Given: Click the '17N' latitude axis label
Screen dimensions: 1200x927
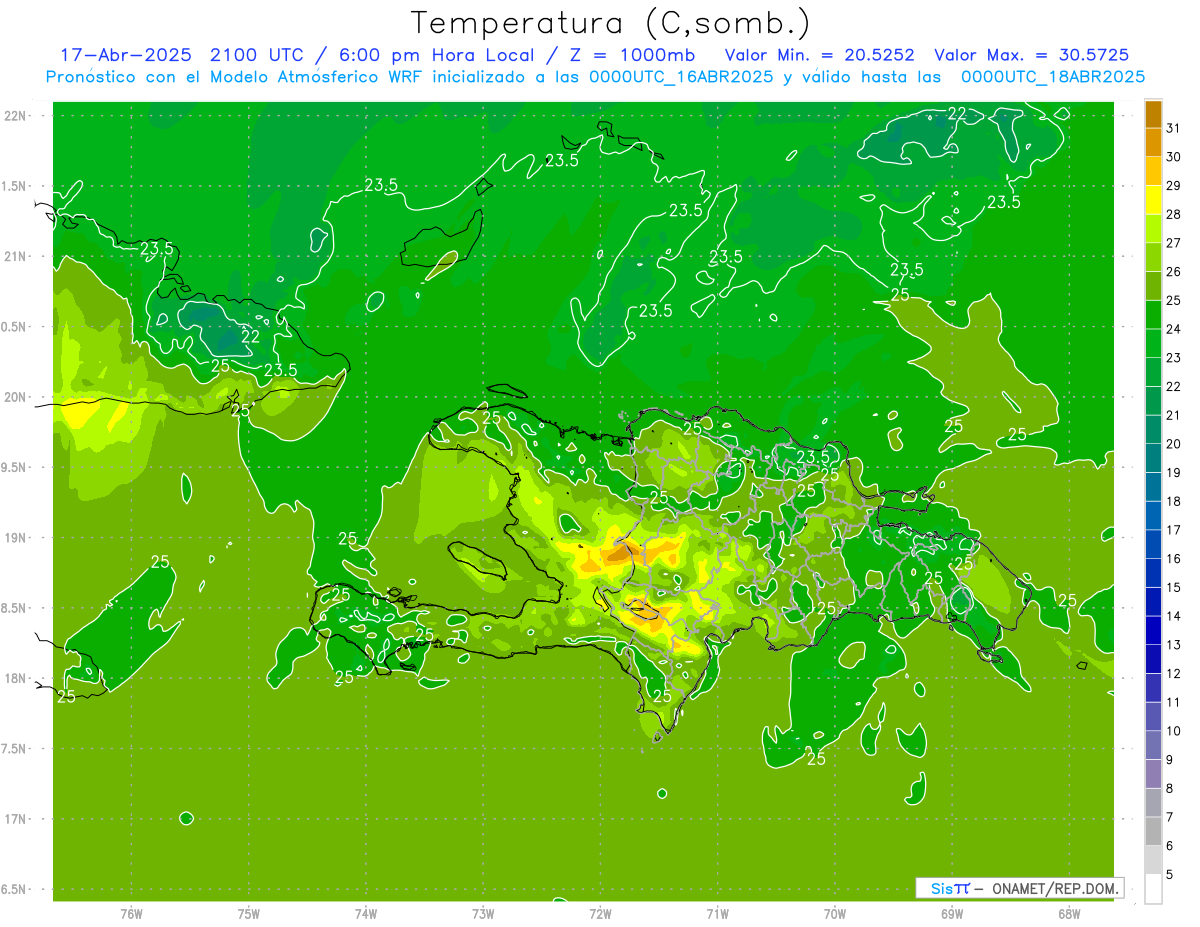Looking at the screenshot, I should pyautogui.click(x=16, y=819).
